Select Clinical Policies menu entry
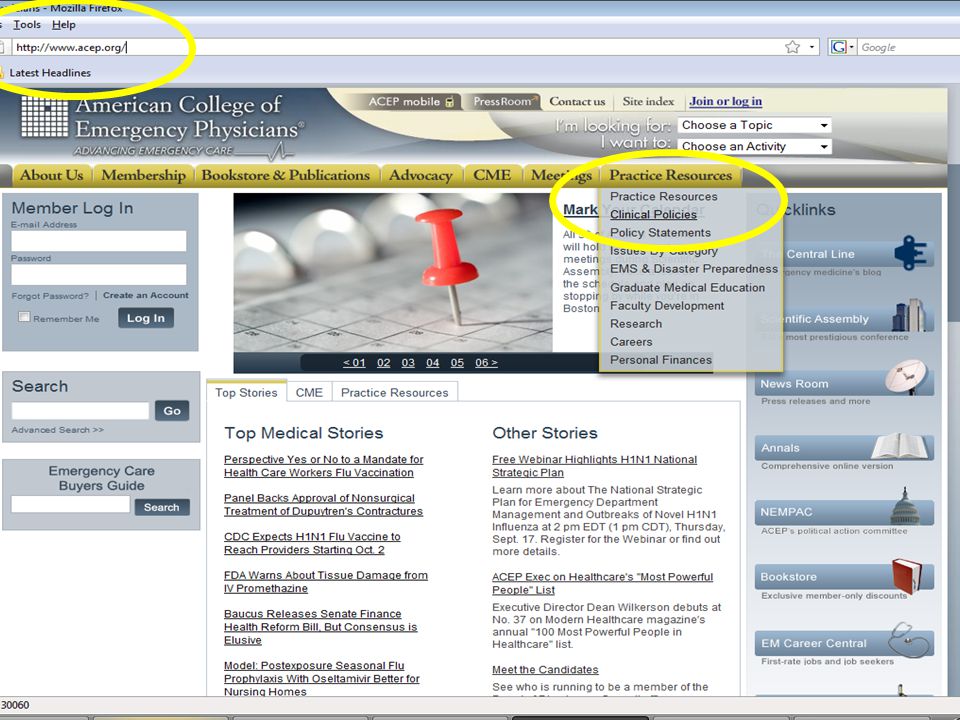 pos(653,215)
